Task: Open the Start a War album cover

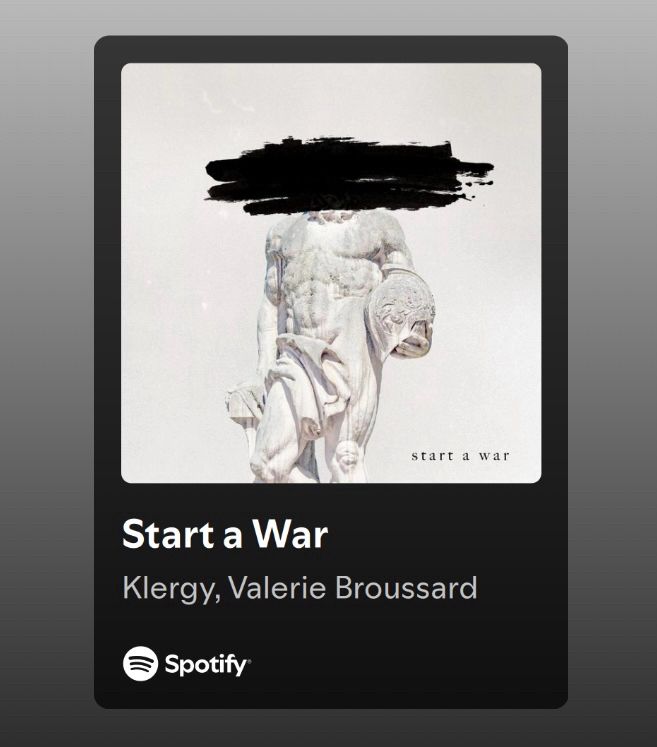Action: [x=331, y=273]
